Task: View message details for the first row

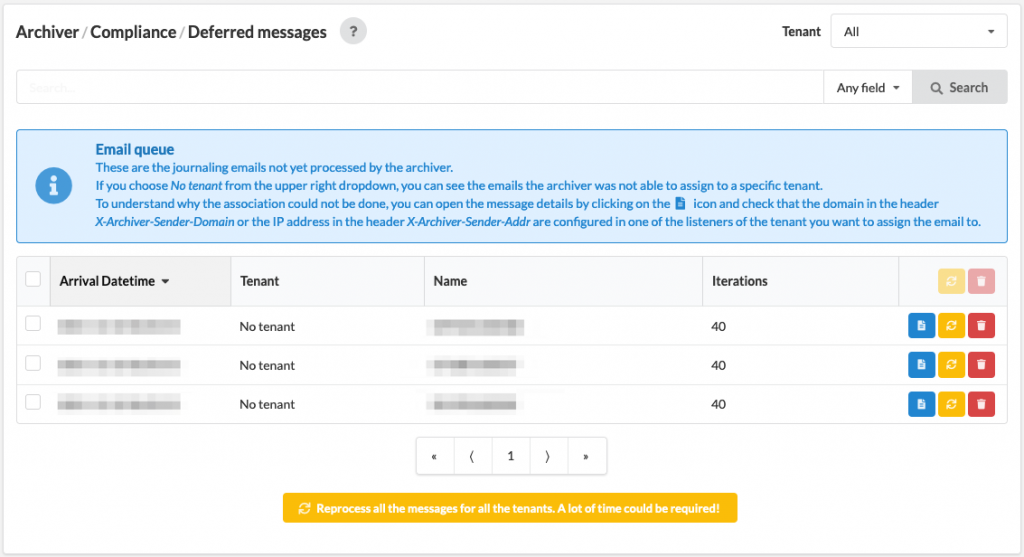Action: coord(921,326)
